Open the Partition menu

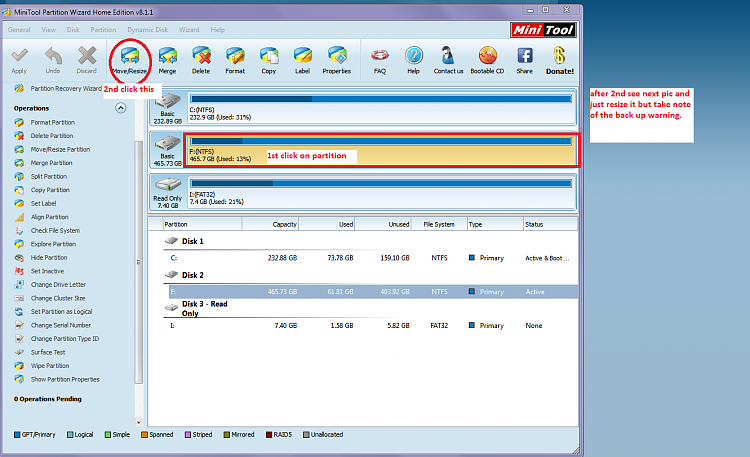coord(103,30)
